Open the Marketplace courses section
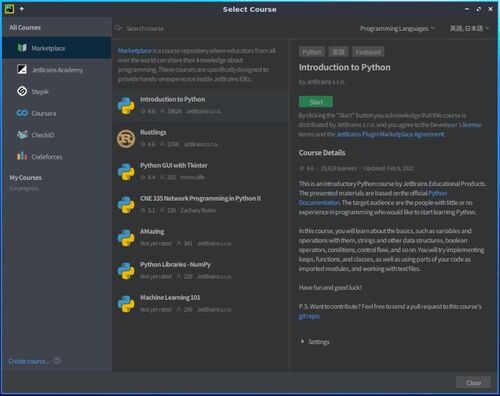Screen dimensions: 500x396 [57, 48]
